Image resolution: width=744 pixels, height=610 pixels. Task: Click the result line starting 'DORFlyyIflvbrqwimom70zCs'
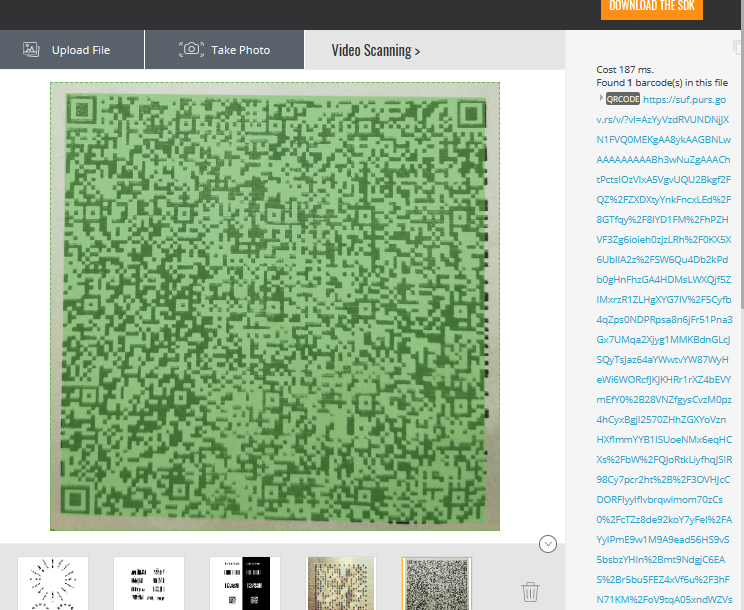pyautogui.click(x=660, y=499)
